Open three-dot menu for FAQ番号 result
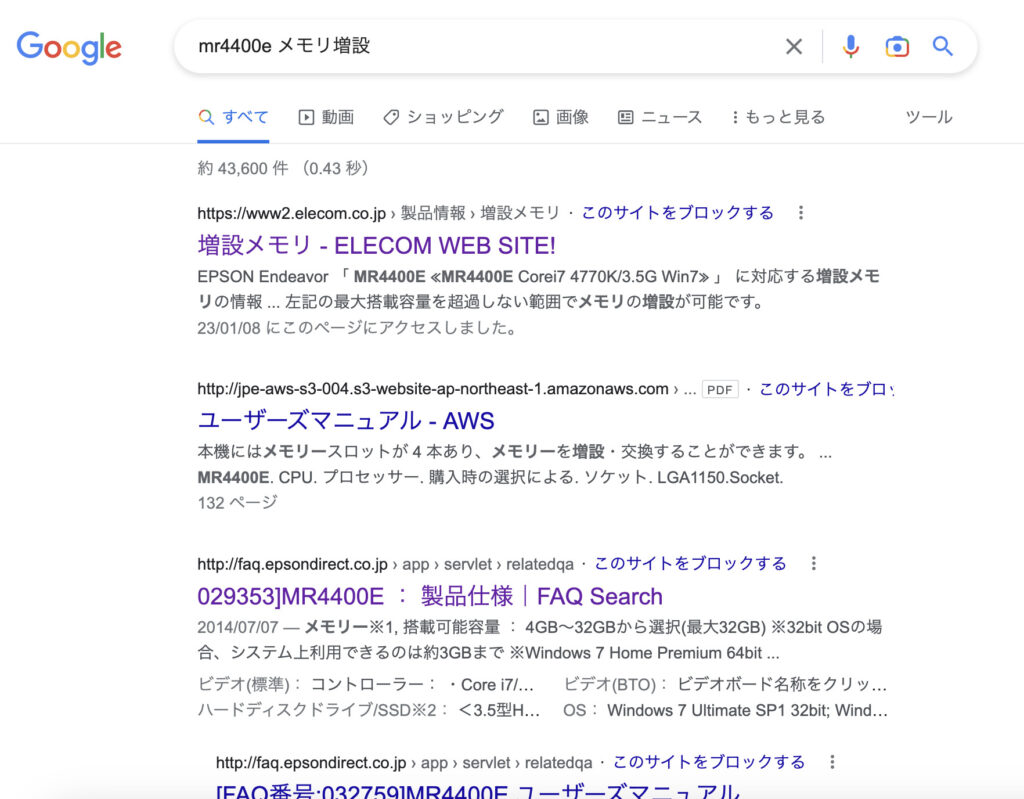Screen dimensions: 1024x799 coord(832,762)
